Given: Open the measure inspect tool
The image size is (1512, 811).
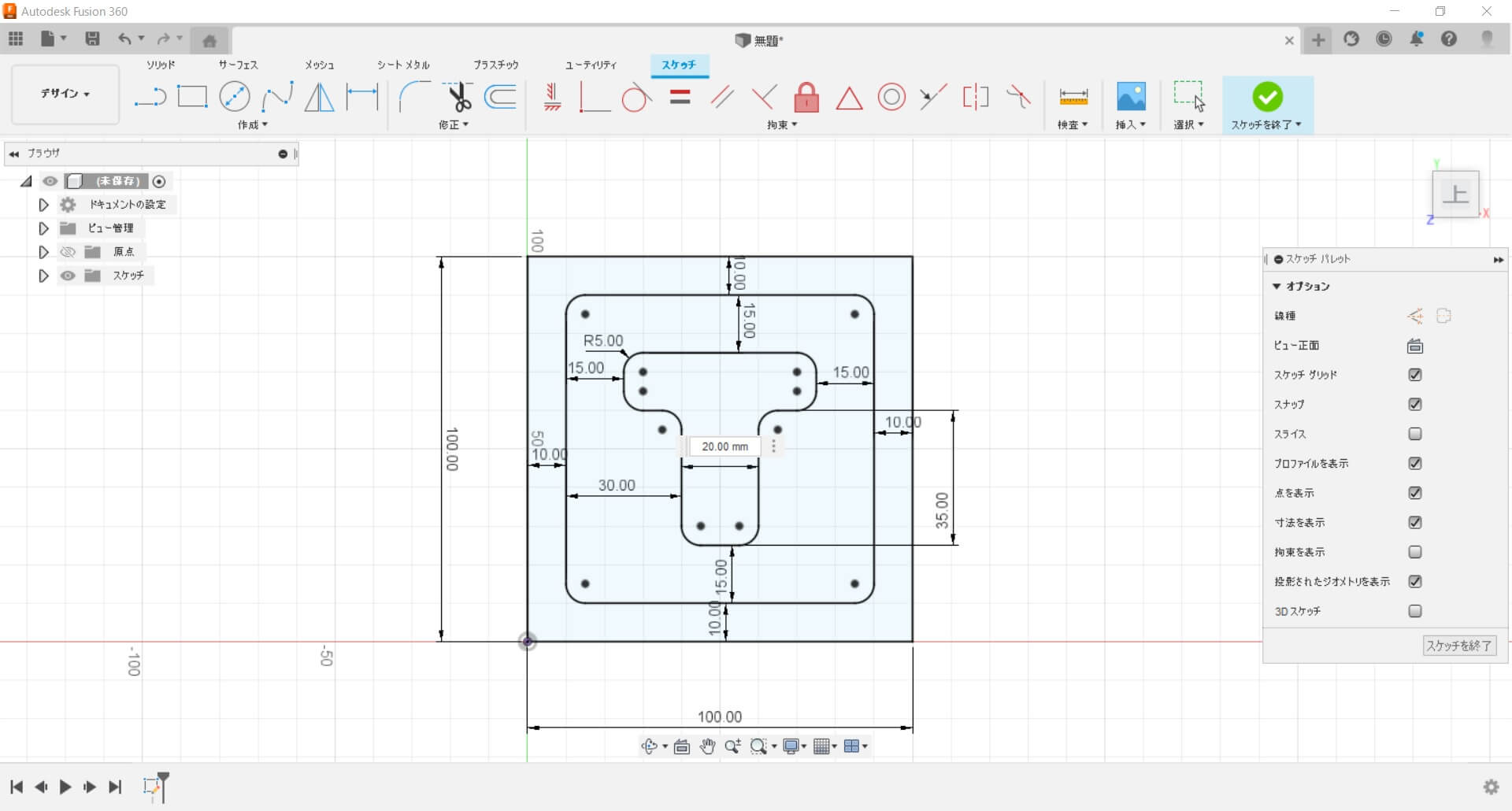Looking at the screenshot, I should tap(1073, 97).
